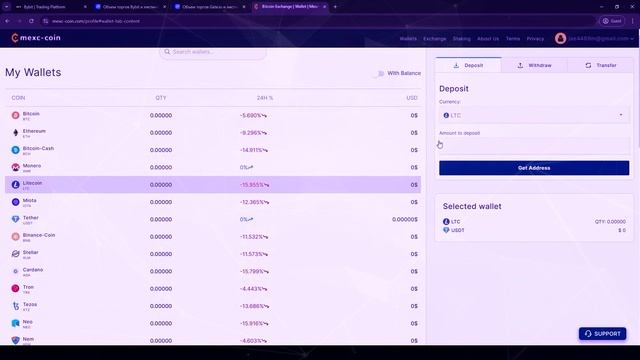Click the Bitcoin coin icon
The image size is (640, 360).
pos(16,116)
